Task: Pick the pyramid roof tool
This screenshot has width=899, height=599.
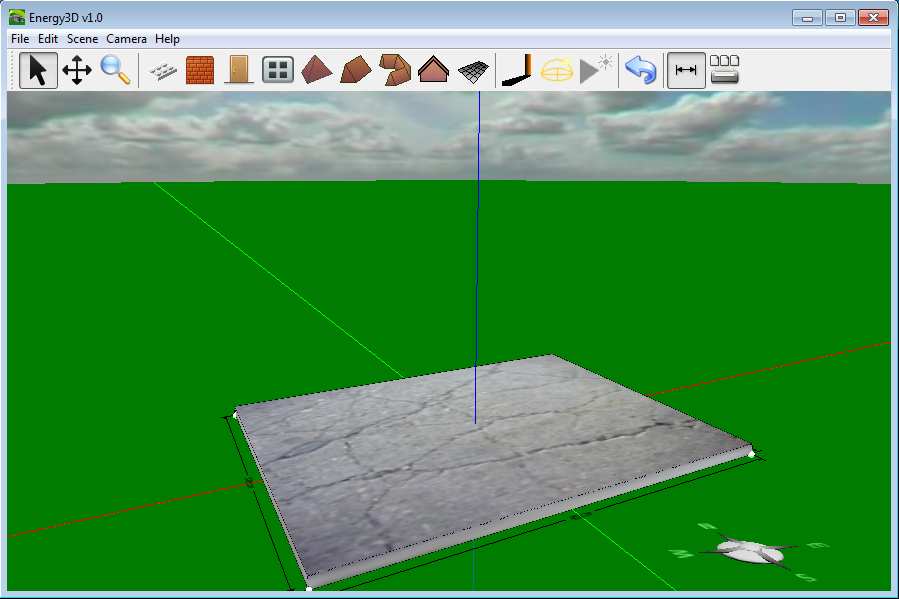Action: point(316,70)
